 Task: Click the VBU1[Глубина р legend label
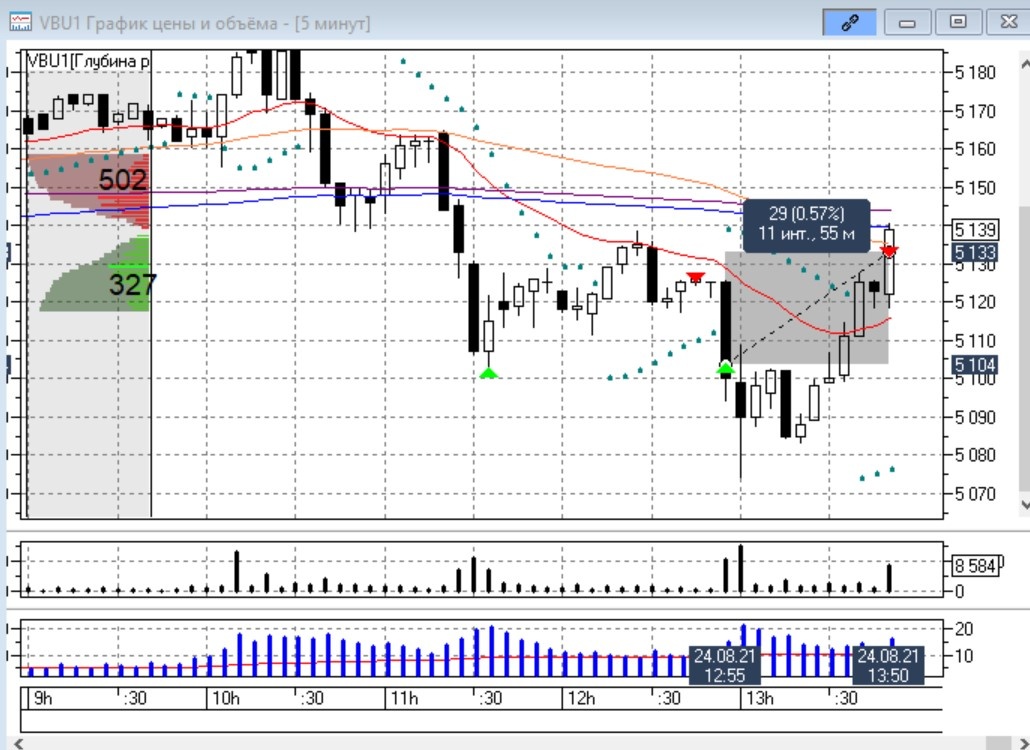[88, 61]
